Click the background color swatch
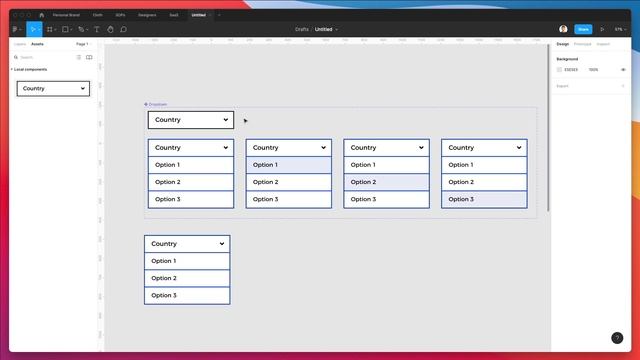This screenshot has height=360, width=640. pyautogui.click(x=559, y=70)
